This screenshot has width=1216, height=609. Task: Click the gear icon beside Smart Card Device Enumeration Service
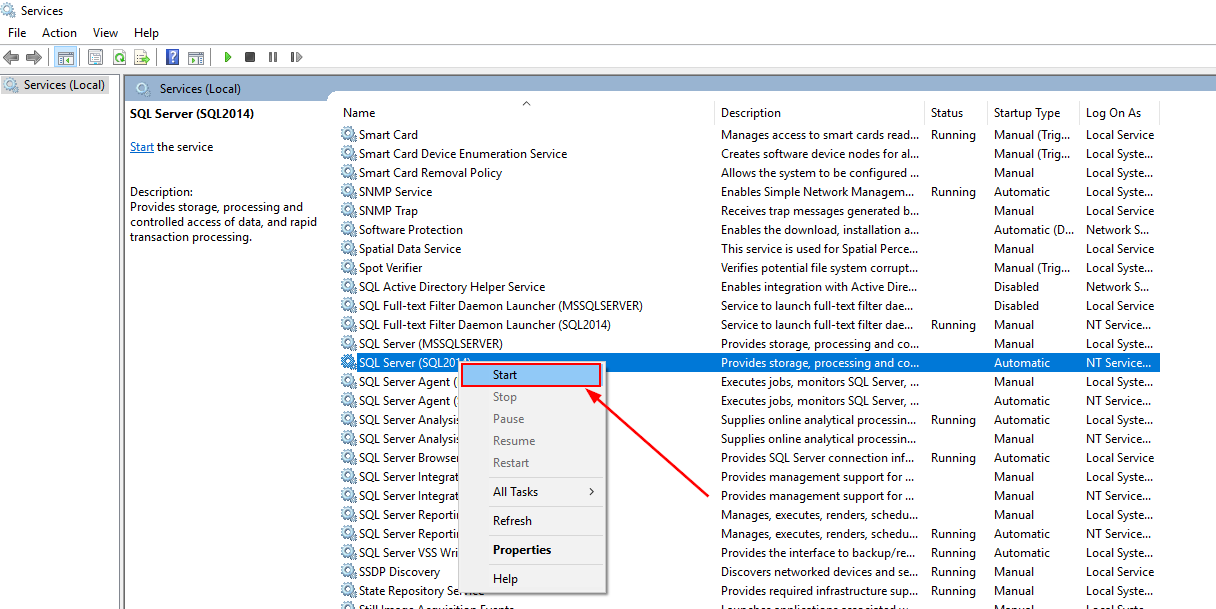(x=349, y=154)
